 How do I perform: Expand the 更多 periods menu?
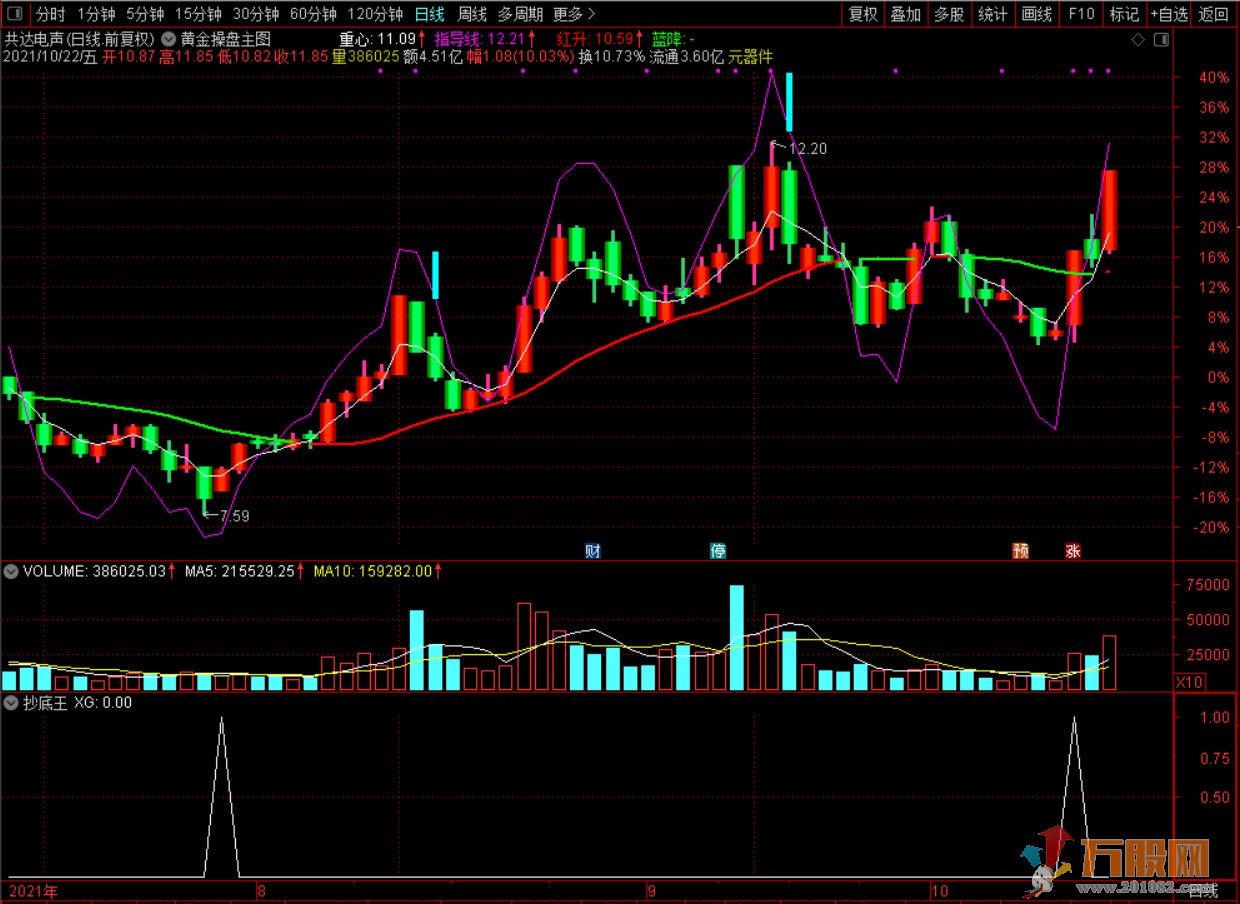(574, 14)
